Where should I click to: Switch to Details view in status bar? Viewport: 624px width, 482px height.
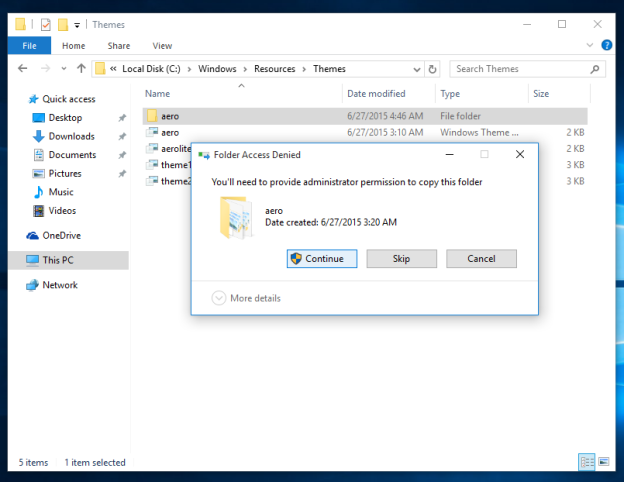(x=587, y=462)
